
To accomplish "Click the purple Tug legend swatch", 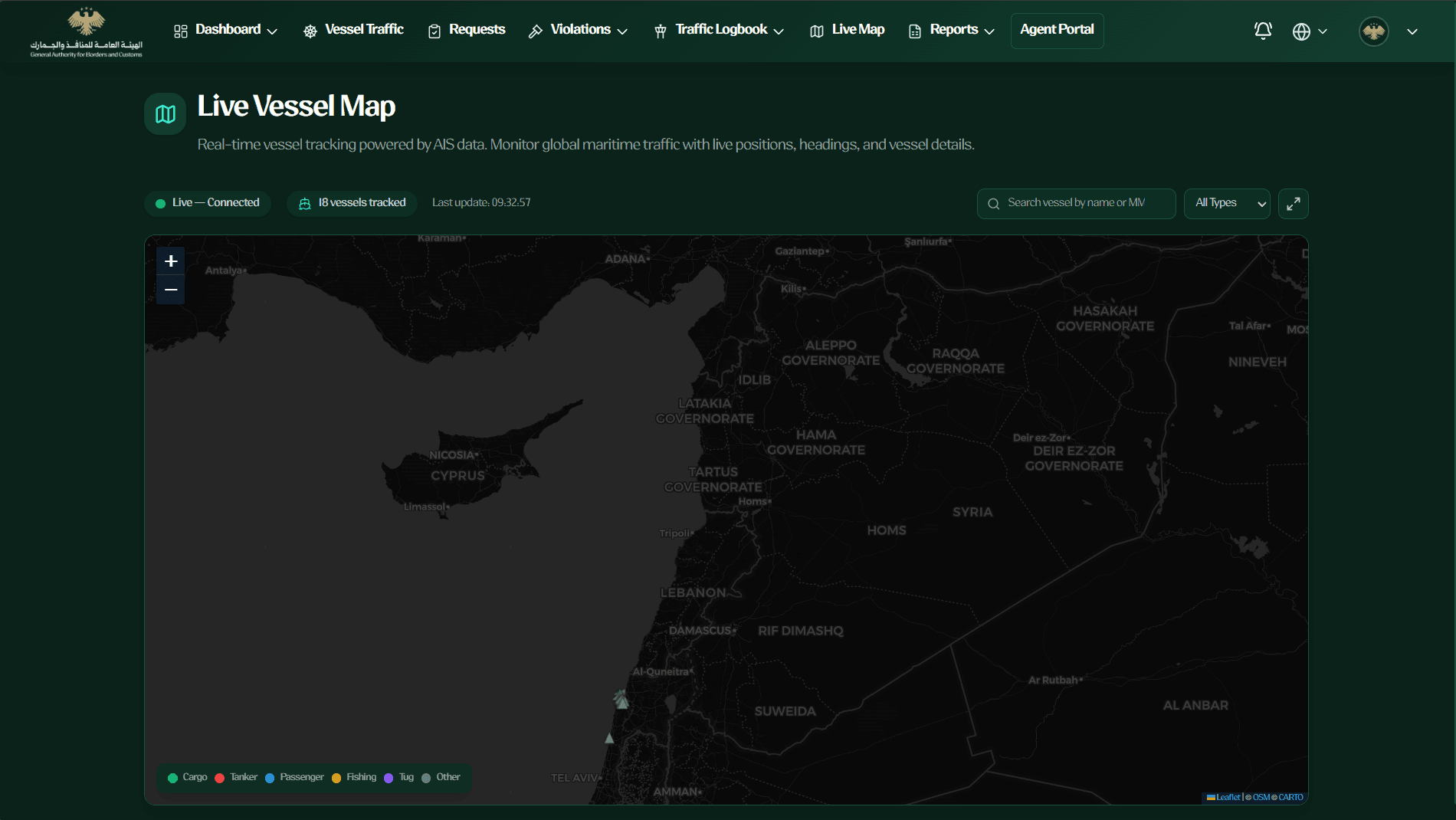I will 389,779.
